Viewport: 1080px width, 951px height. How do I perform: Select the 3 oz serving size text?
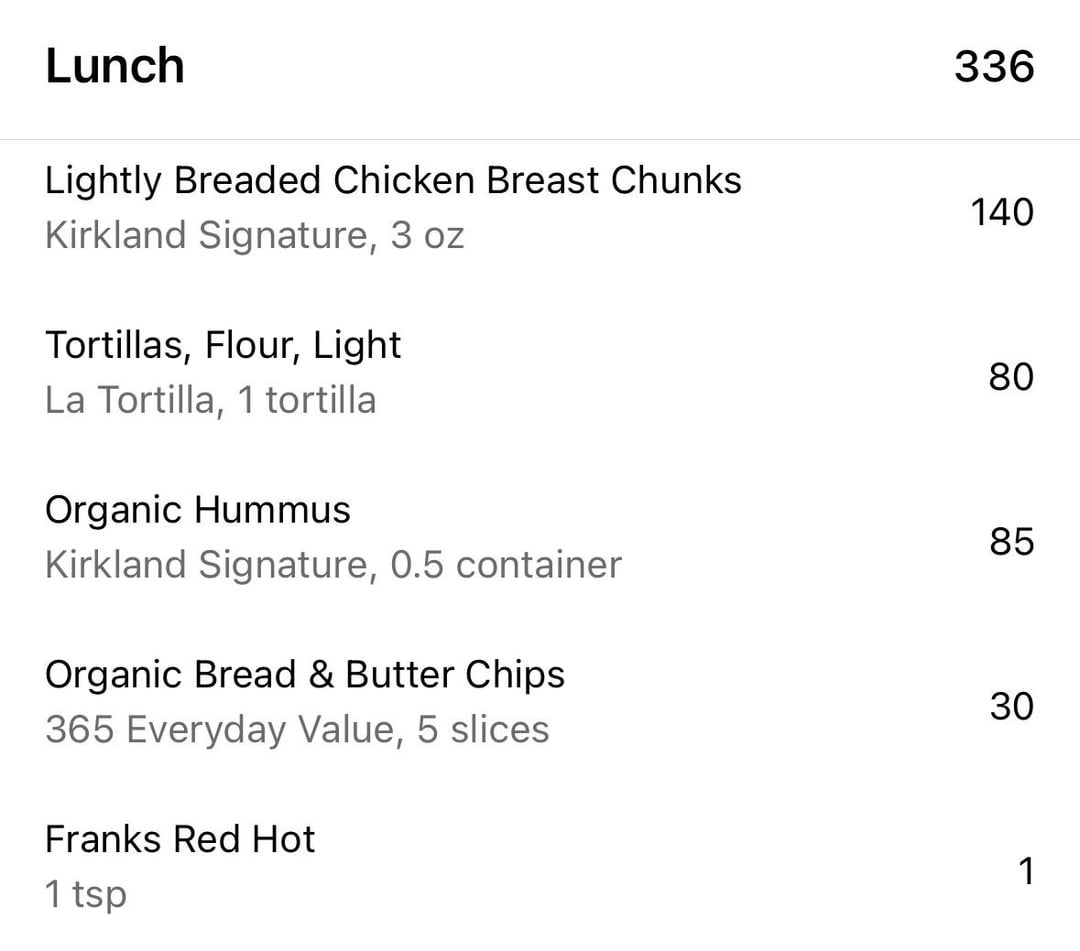click(427, 236)
